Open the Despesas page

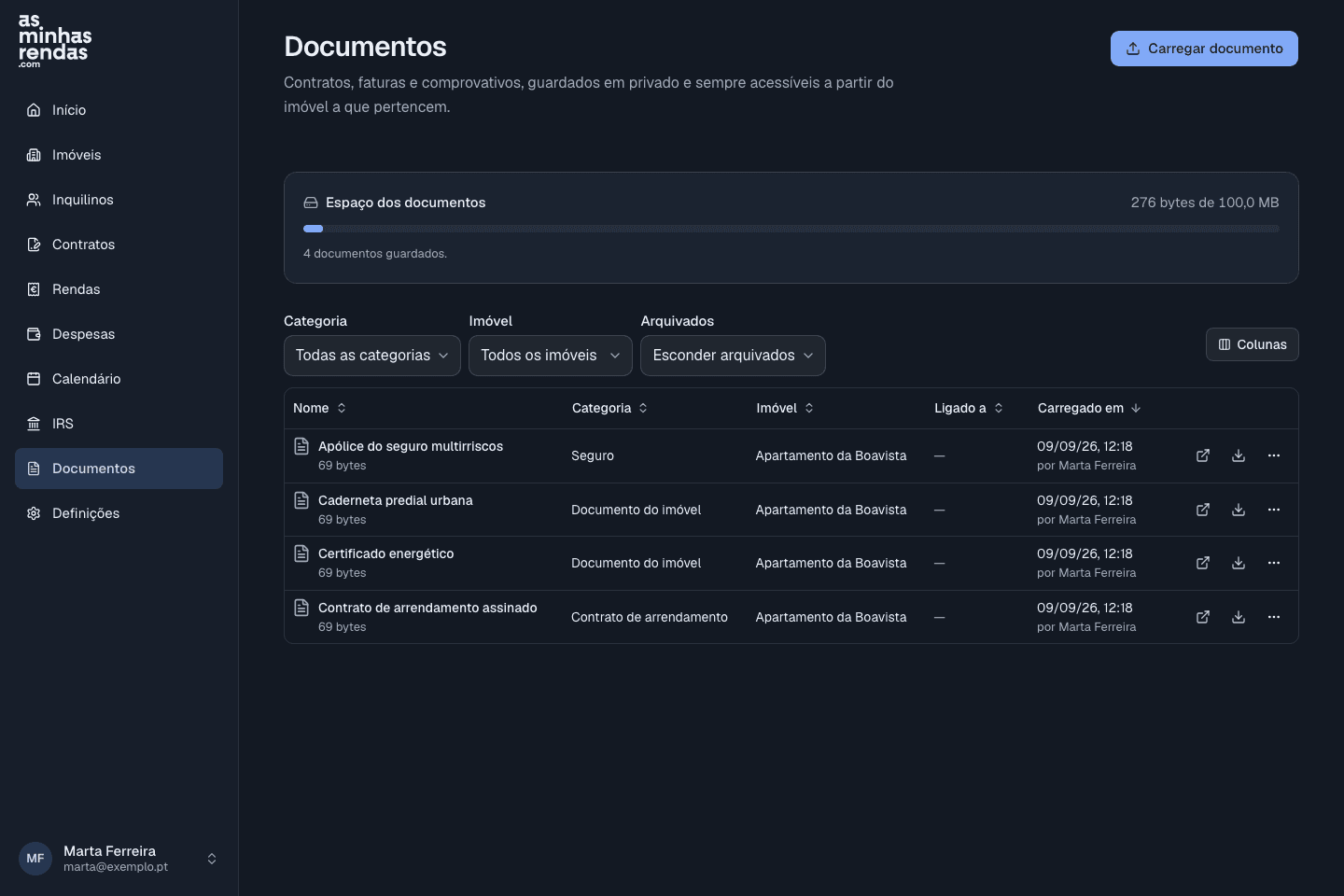tap(119, 334)
